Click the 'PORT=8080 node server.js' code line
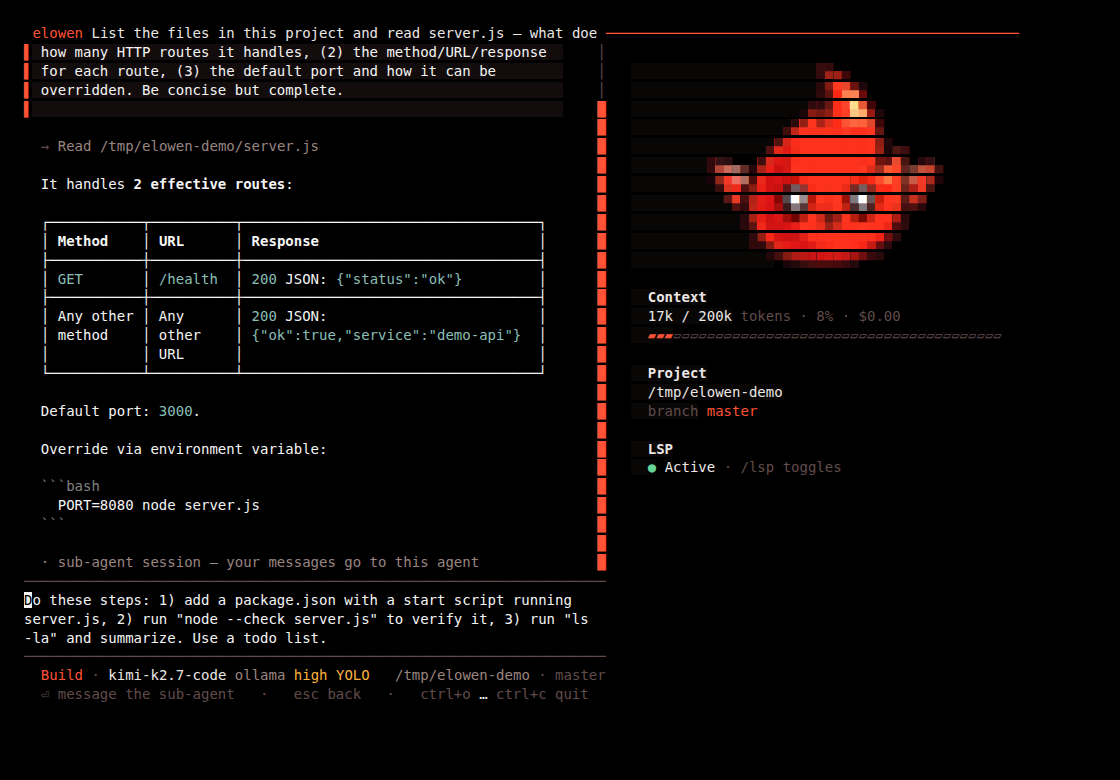1120x780 pixels. tap(159, 506)
